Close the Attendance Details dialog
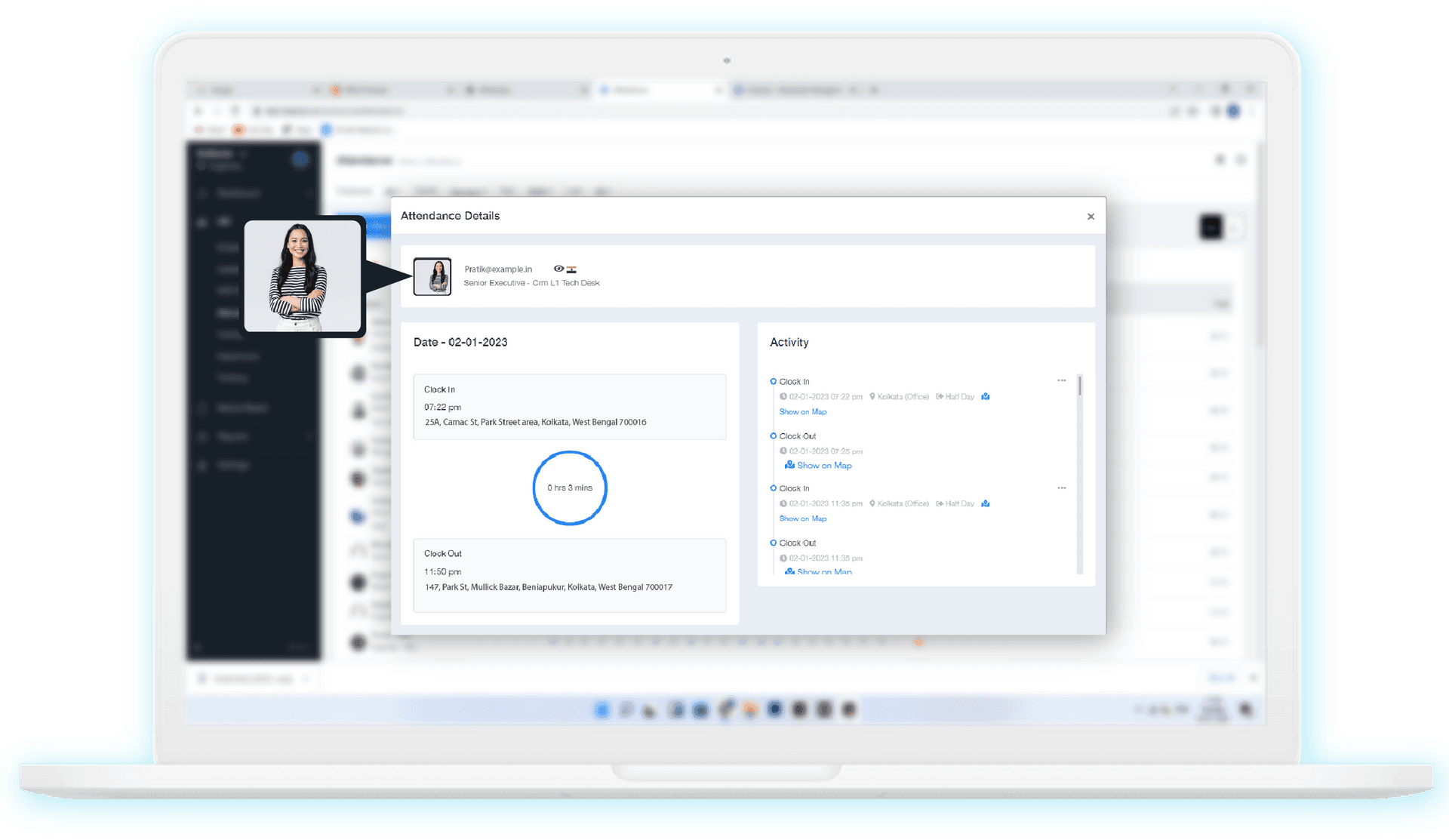1449x840 pixels. click(1091, 217)
